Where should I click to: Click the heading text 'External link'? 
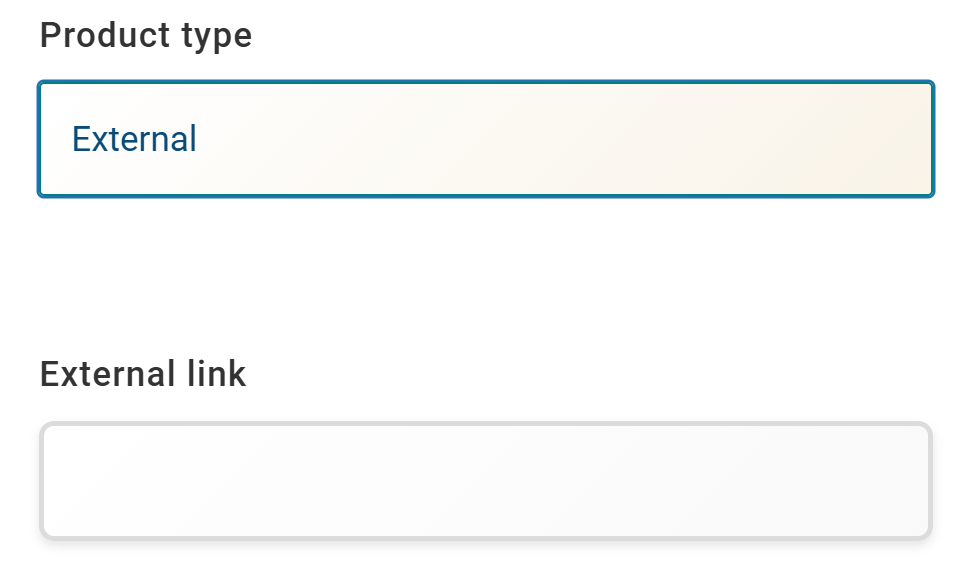click(x=143, y=374)
